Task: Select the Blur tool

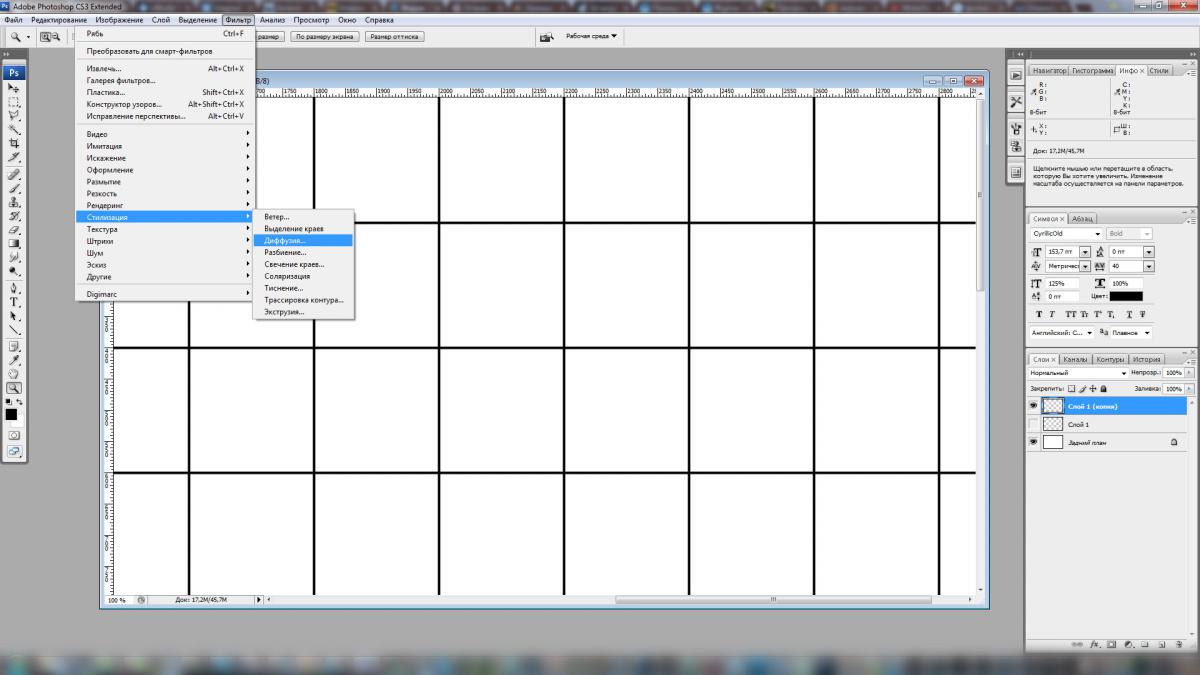Action: (15, 257)
